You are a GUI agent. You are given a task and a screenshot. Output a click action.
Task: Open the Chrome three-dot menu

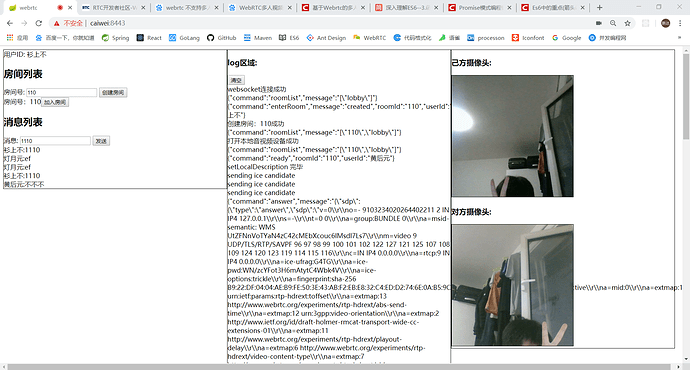tap(680, 23)
